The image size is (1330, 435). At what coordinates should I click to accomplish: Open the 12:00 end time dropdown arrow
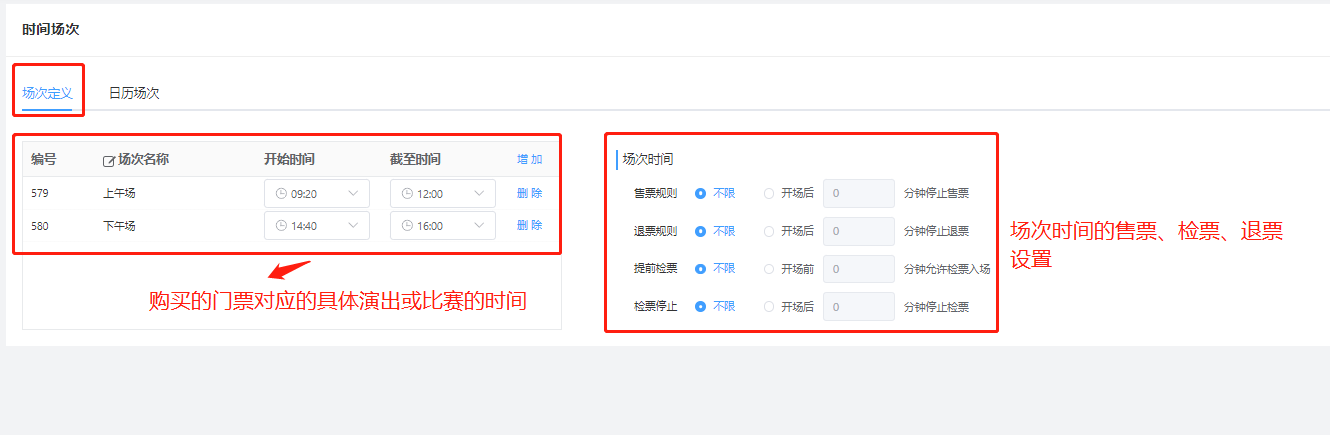pos(479,194)
